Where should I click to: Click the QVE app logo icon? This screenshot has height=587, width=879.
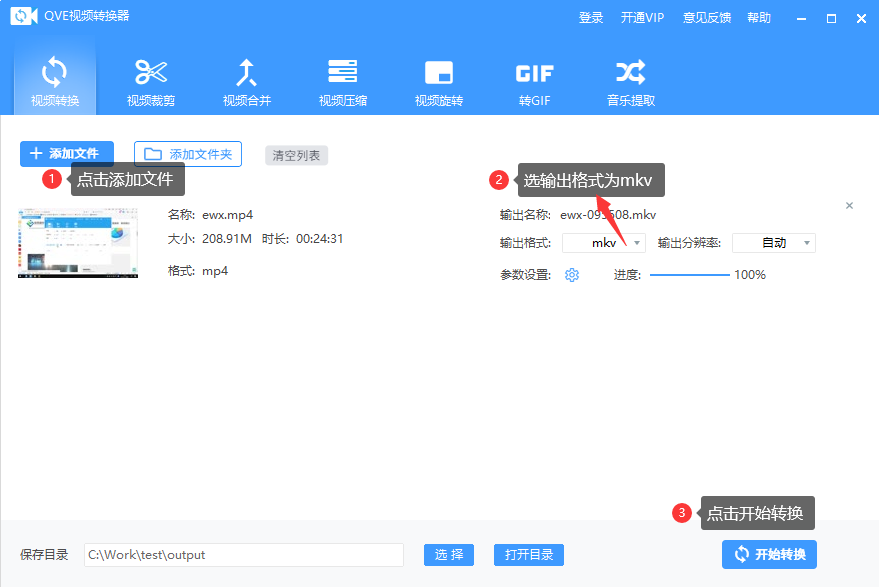click(x=24, y=16)
